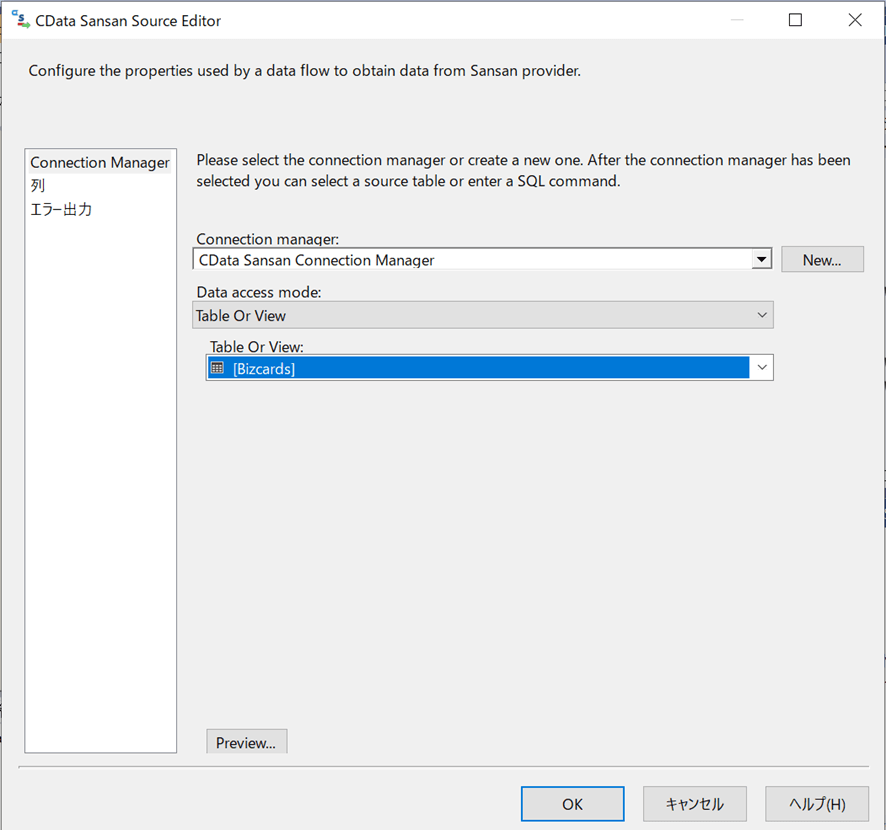Close the Sansan Source Editor dialog
This screenshot has height=830, width=886.
point(855,20)
